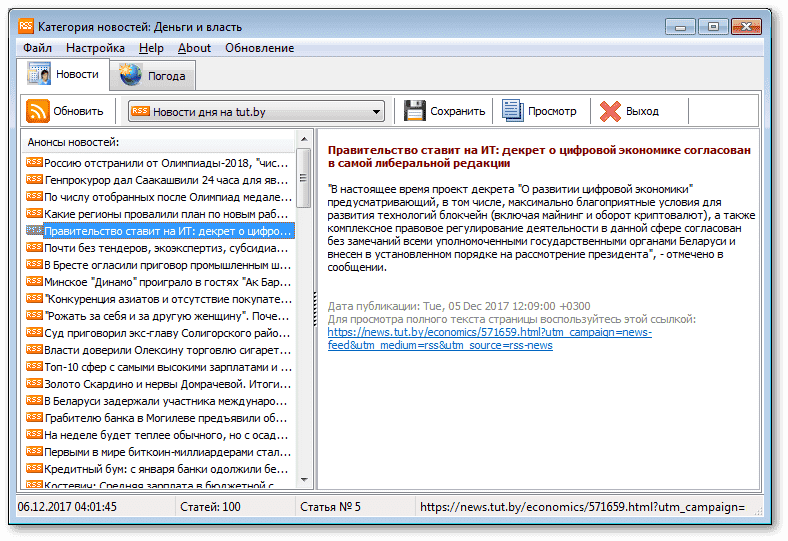Click RSS icon beside Генпрокурор news item
Viewport: 788px width, 541px height.
tap(34, 180)
